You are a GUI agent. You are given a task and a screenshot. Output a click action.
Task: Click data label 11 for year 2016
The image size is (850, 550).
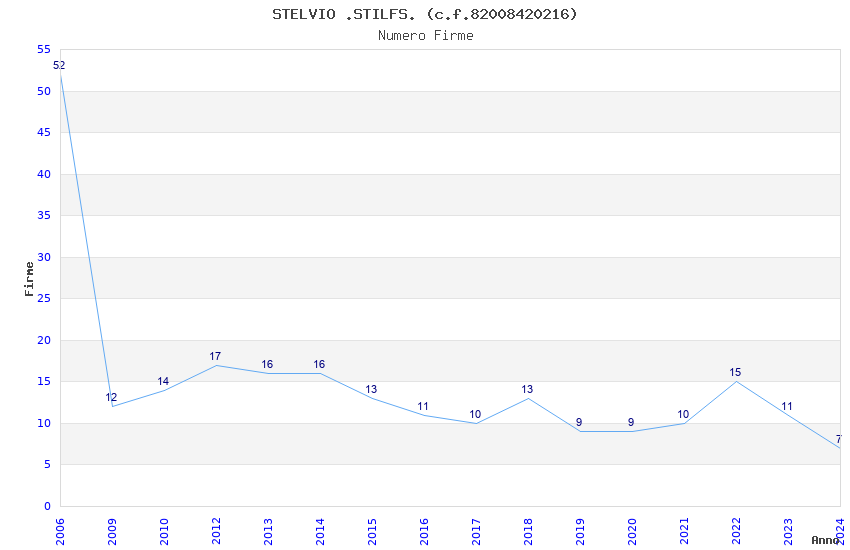coord(423,406)
